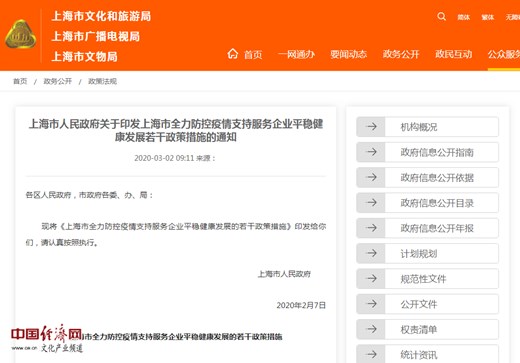Click the 首页 breadcrumb link
520x363 pixels.
point(20,81)
